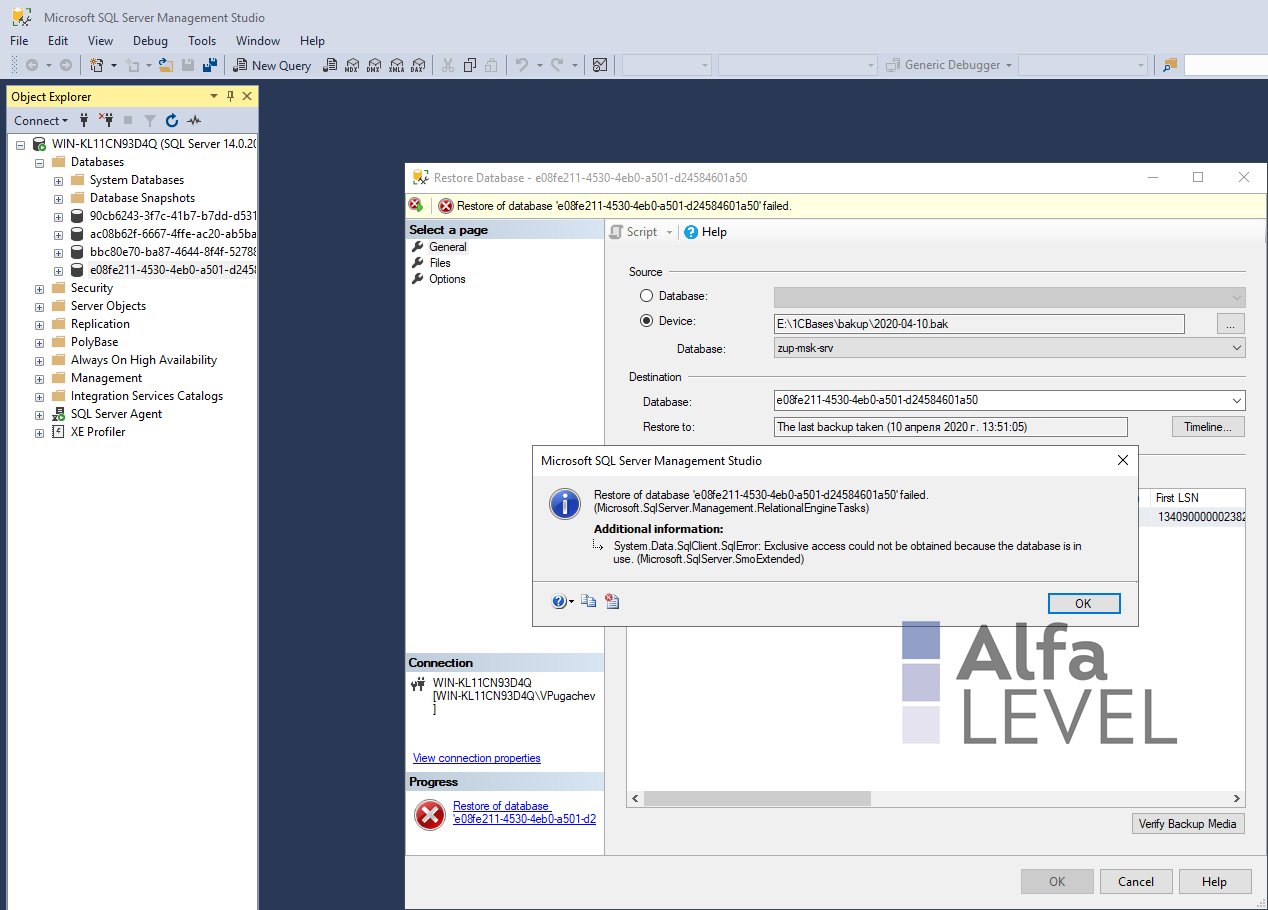1268x910 pixels.
Task: Click the DMX query icon
Action: (x=374, y=65)
